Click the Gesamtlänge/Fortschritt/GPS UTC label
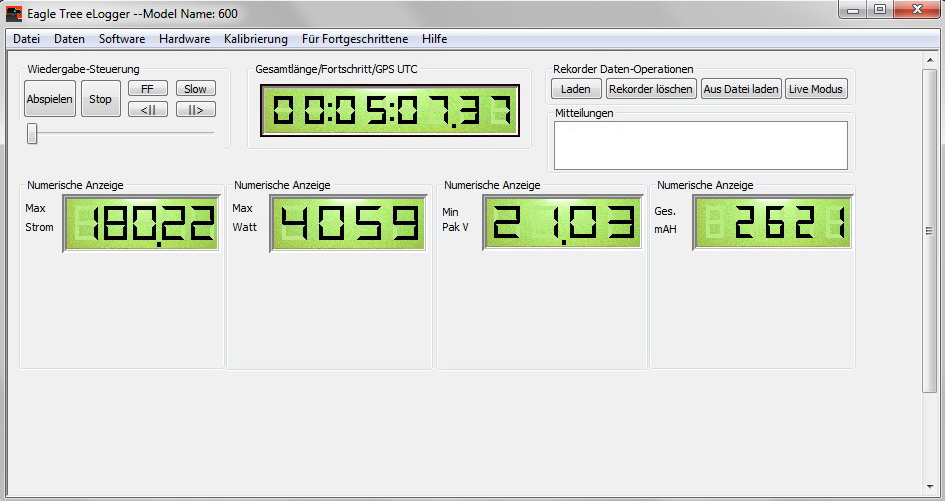Image resolution: width=945 pixels, height=501 pixels. coord(336,69)
